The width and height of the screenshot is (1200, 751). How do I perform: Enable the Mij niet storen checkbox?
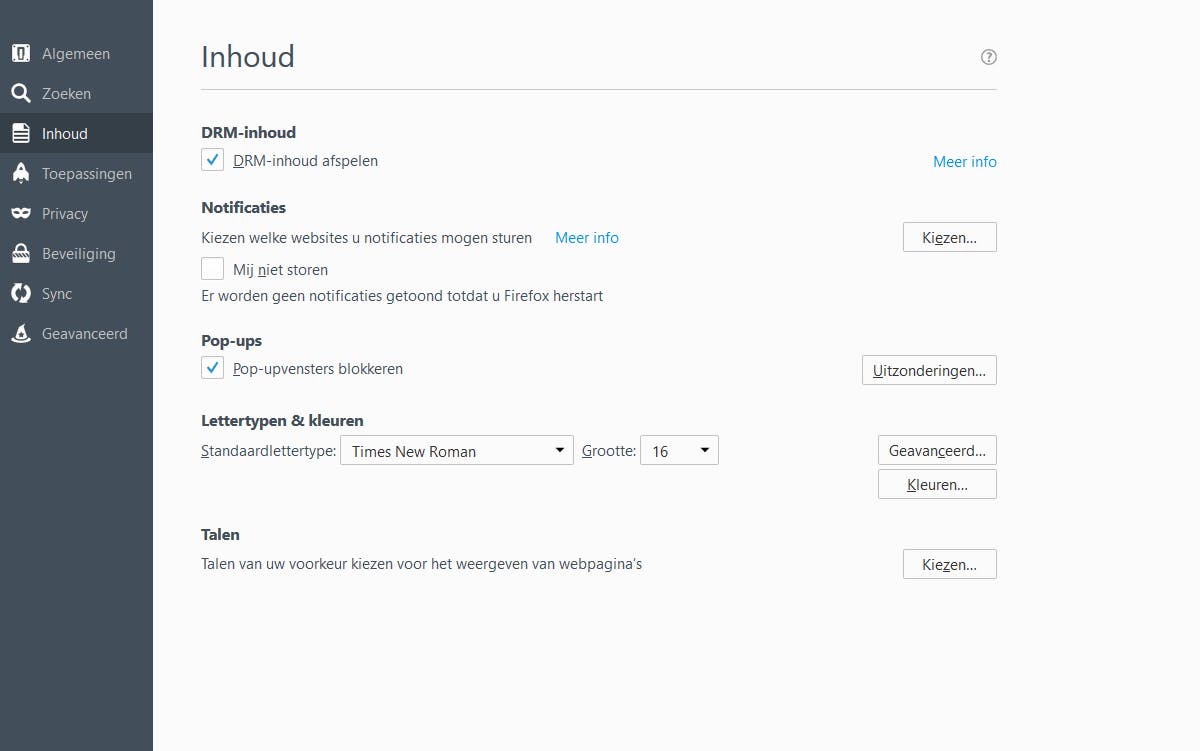[212, 268]
